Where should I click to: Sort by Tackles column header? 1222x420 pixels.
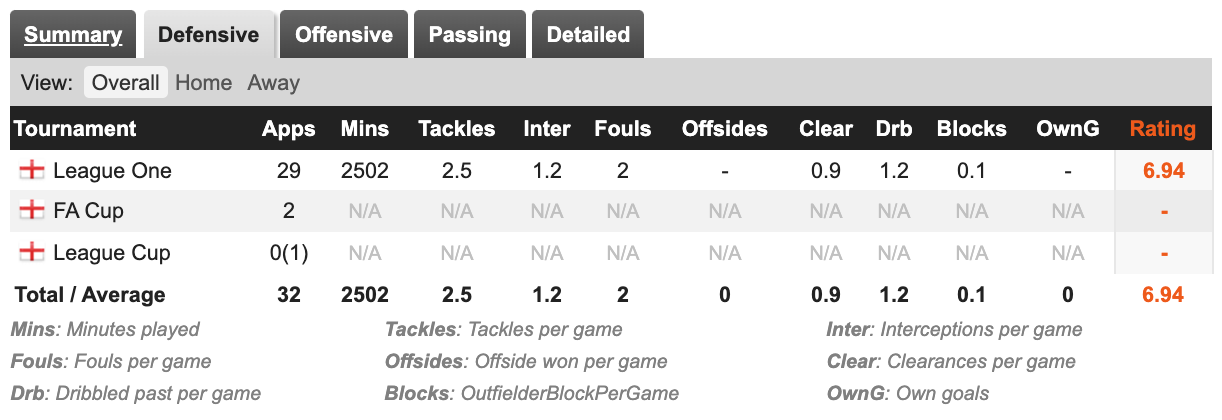pyautogui.click(x=456, y=129)
